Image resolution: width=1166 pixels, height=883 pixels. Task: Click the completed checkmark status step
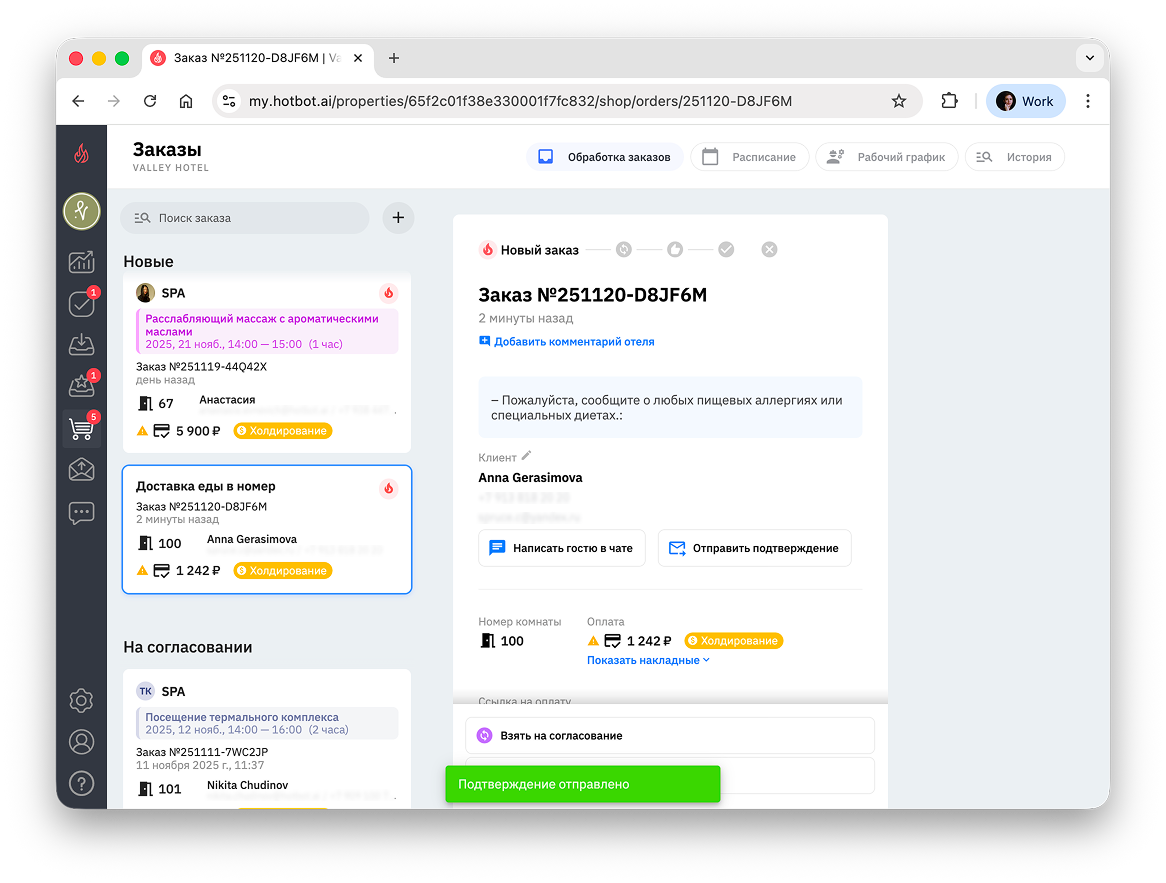(726, 250)
